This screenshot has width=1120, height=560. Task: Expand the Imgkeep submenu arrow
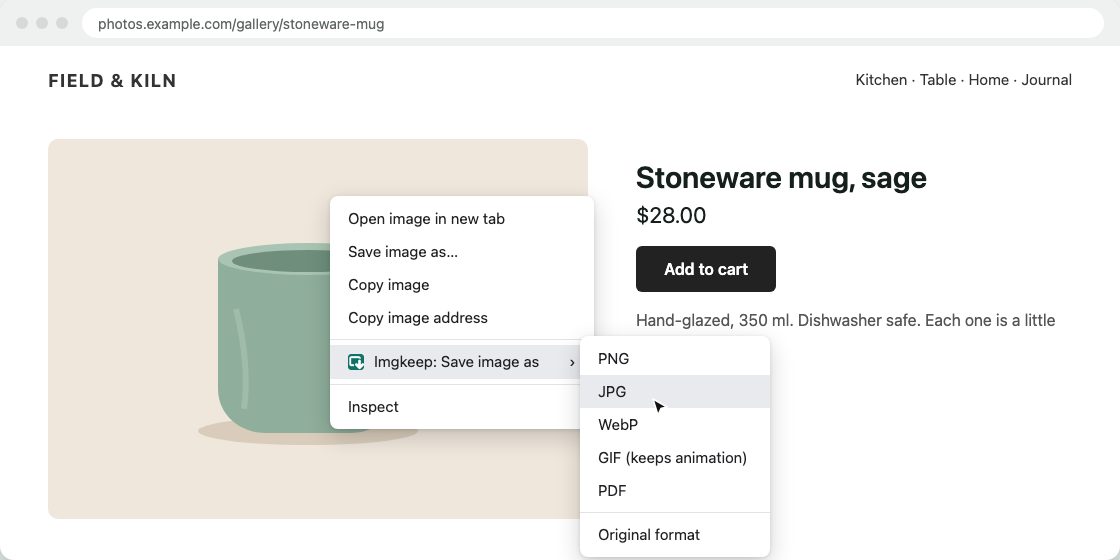(x=571, y=363)
